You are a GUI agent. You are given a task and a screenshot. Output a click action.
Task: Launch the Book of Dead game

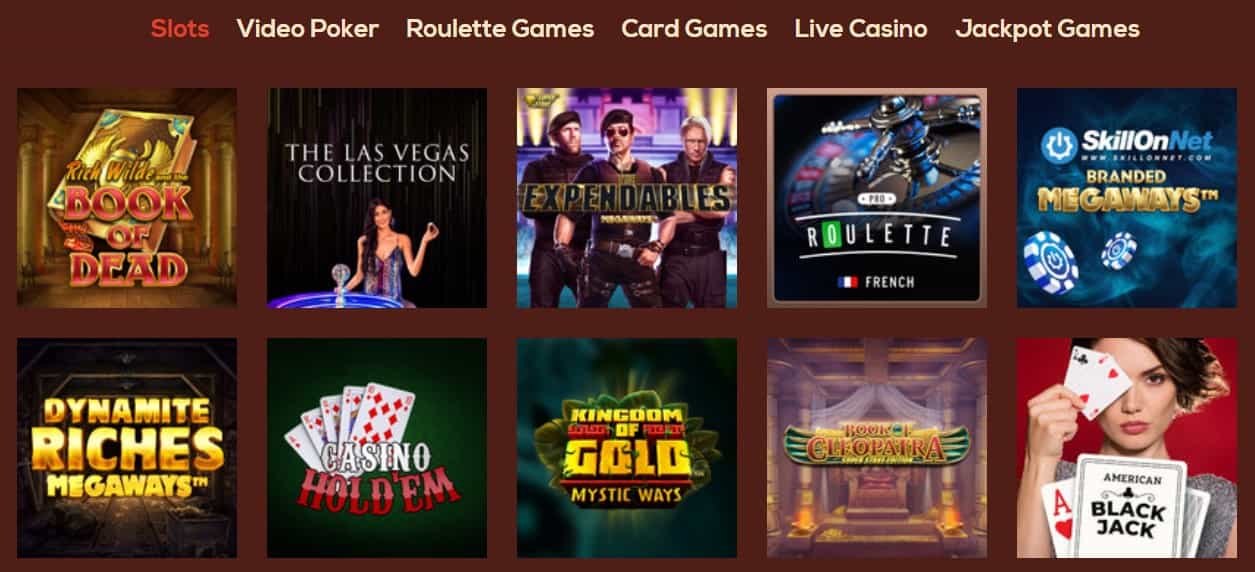(x=127, y=198)
